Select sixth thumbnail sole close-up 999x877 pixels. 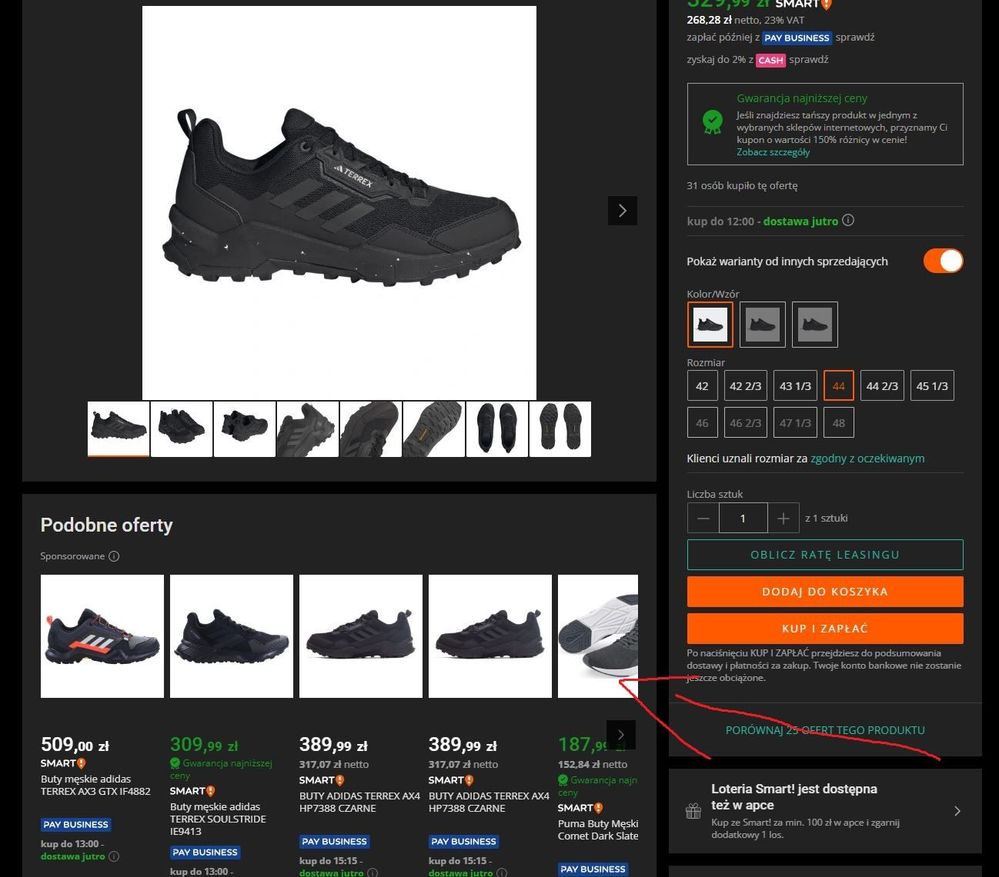(x=434, y=429)
